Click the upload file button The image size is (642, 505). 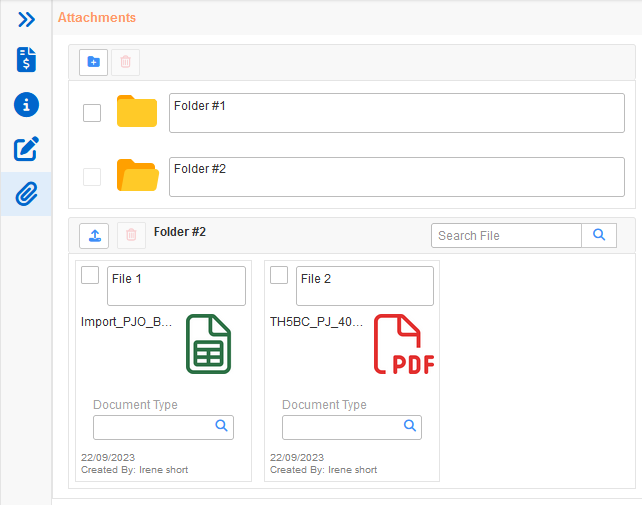pos(94,236)
